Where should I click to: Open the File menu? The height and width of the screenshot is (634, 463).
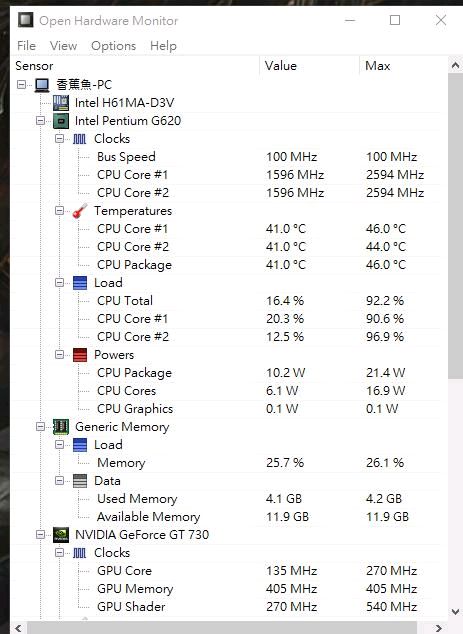[26, 46]
